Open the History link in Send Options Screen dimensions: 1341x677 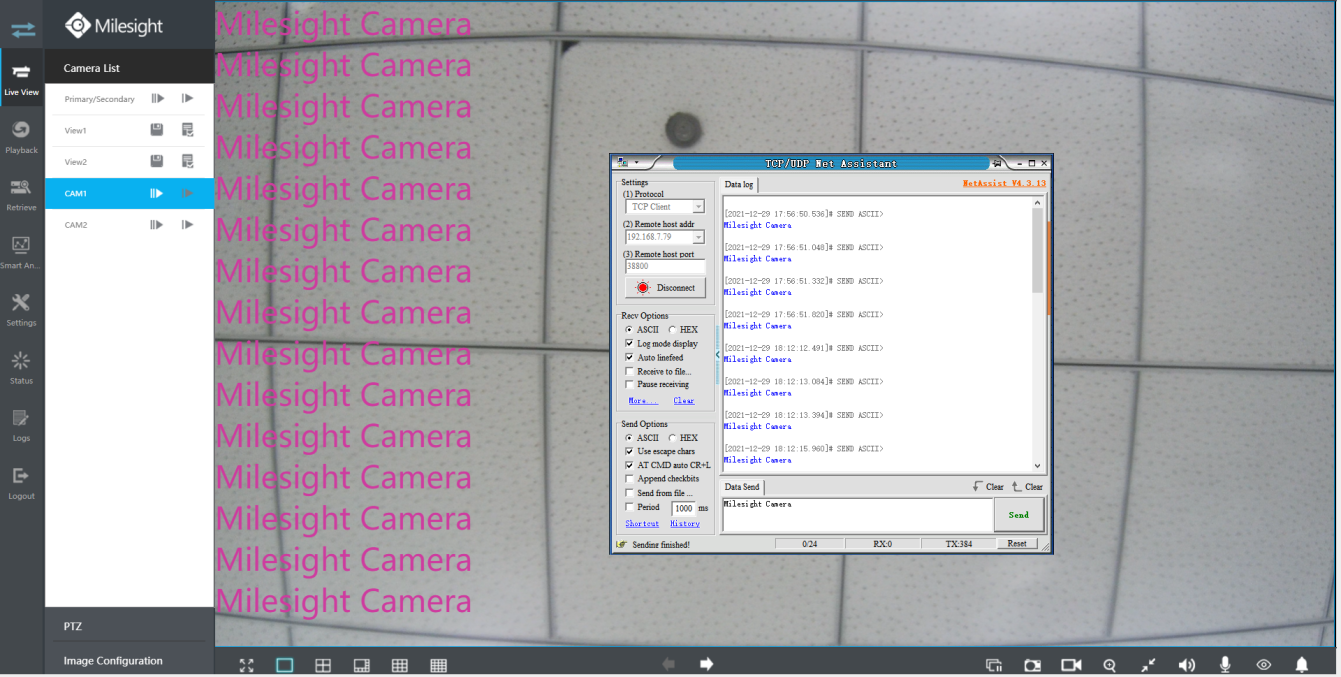685,523
